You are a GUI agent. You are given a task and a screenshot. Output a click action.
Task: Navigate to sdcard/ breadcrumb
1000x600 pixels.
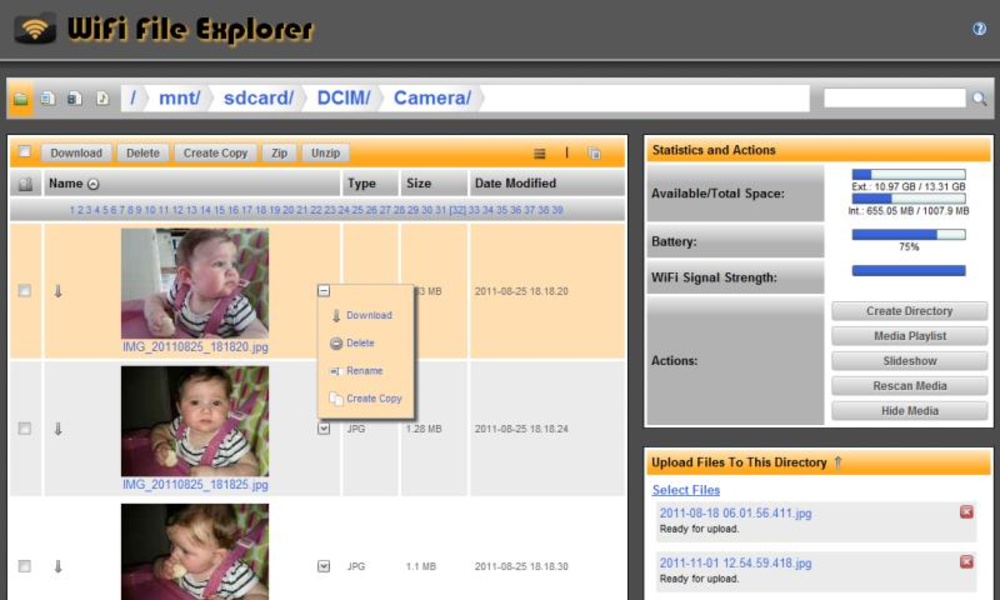click(258, 98)
